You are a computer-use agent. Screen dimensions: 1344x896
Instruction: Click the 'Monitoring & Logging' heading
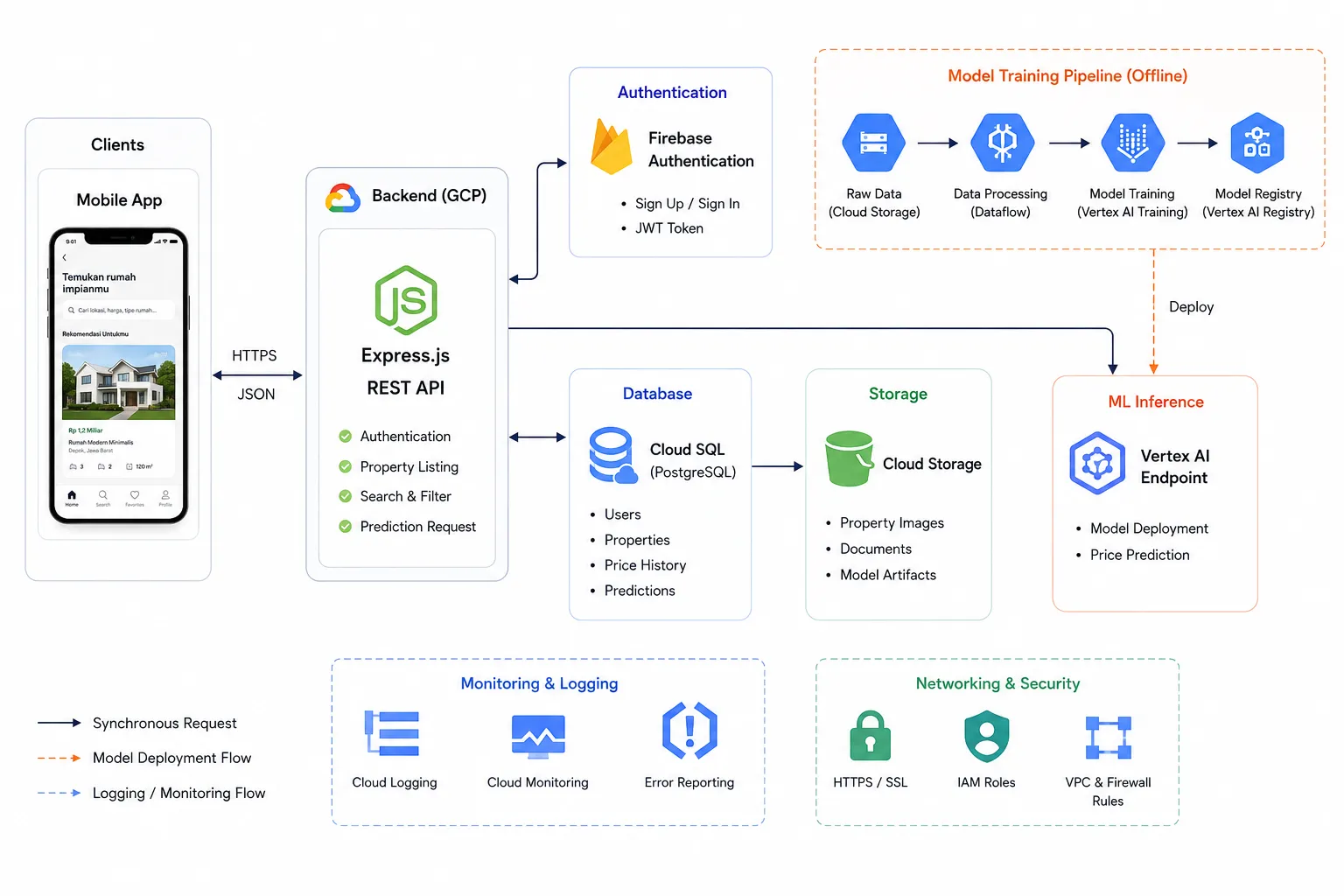pos(539,683)
